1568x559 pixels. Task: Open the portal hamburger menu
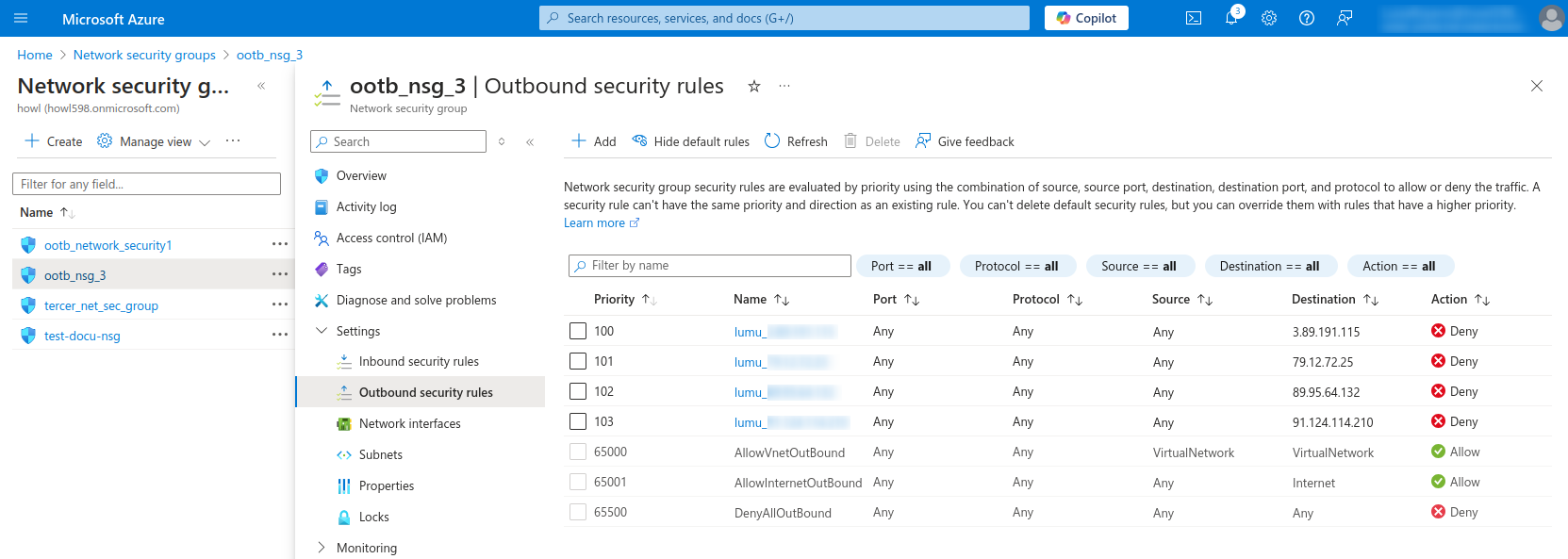point(21,18)
